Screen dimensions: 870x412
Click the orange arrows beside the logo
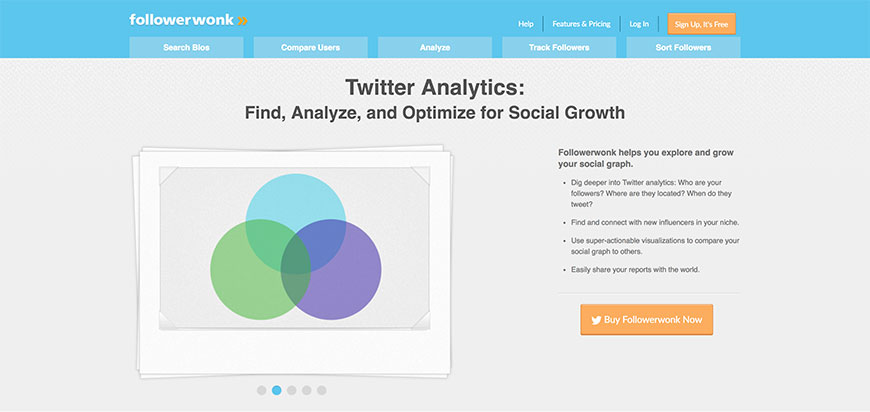click(x=242, y=20)
